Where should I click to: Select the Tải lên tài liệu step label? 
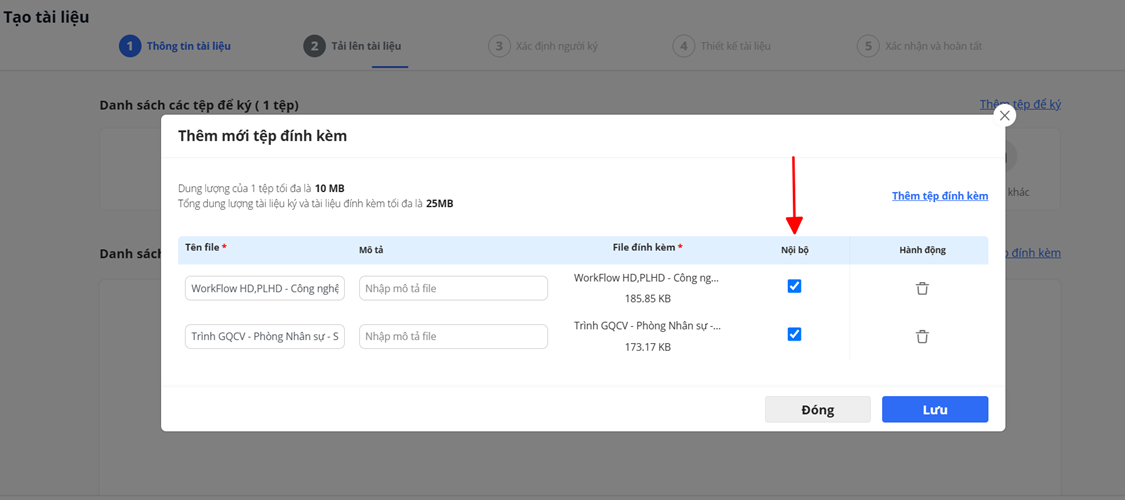tap(366, 46)
